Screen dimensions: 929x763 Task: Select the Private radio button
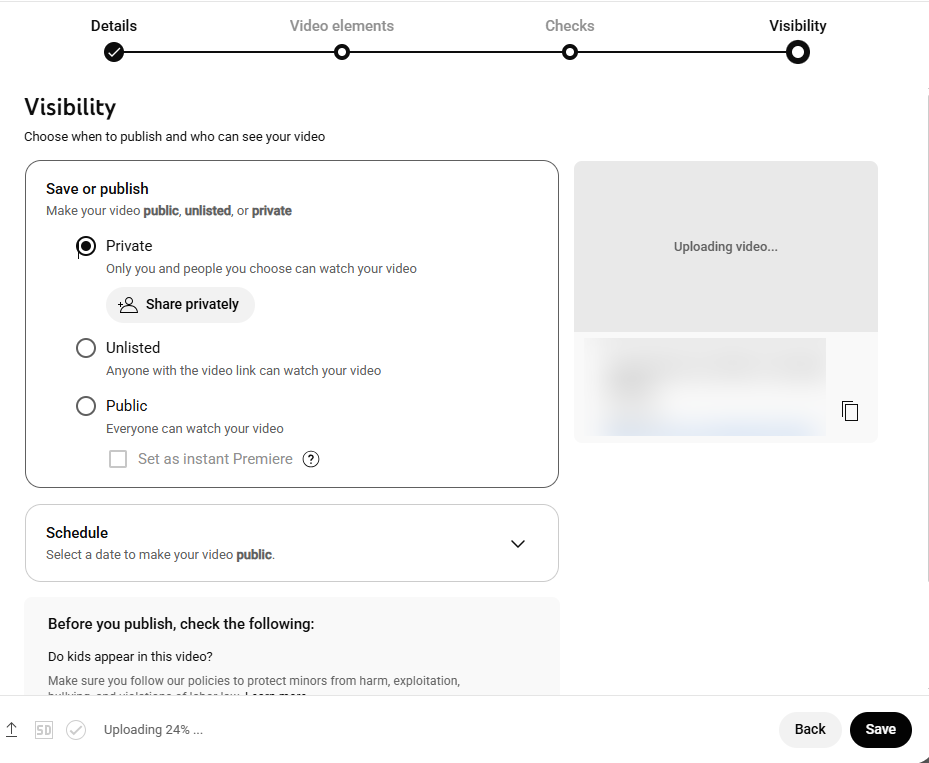pyautogui.click(x=86, y=246)
